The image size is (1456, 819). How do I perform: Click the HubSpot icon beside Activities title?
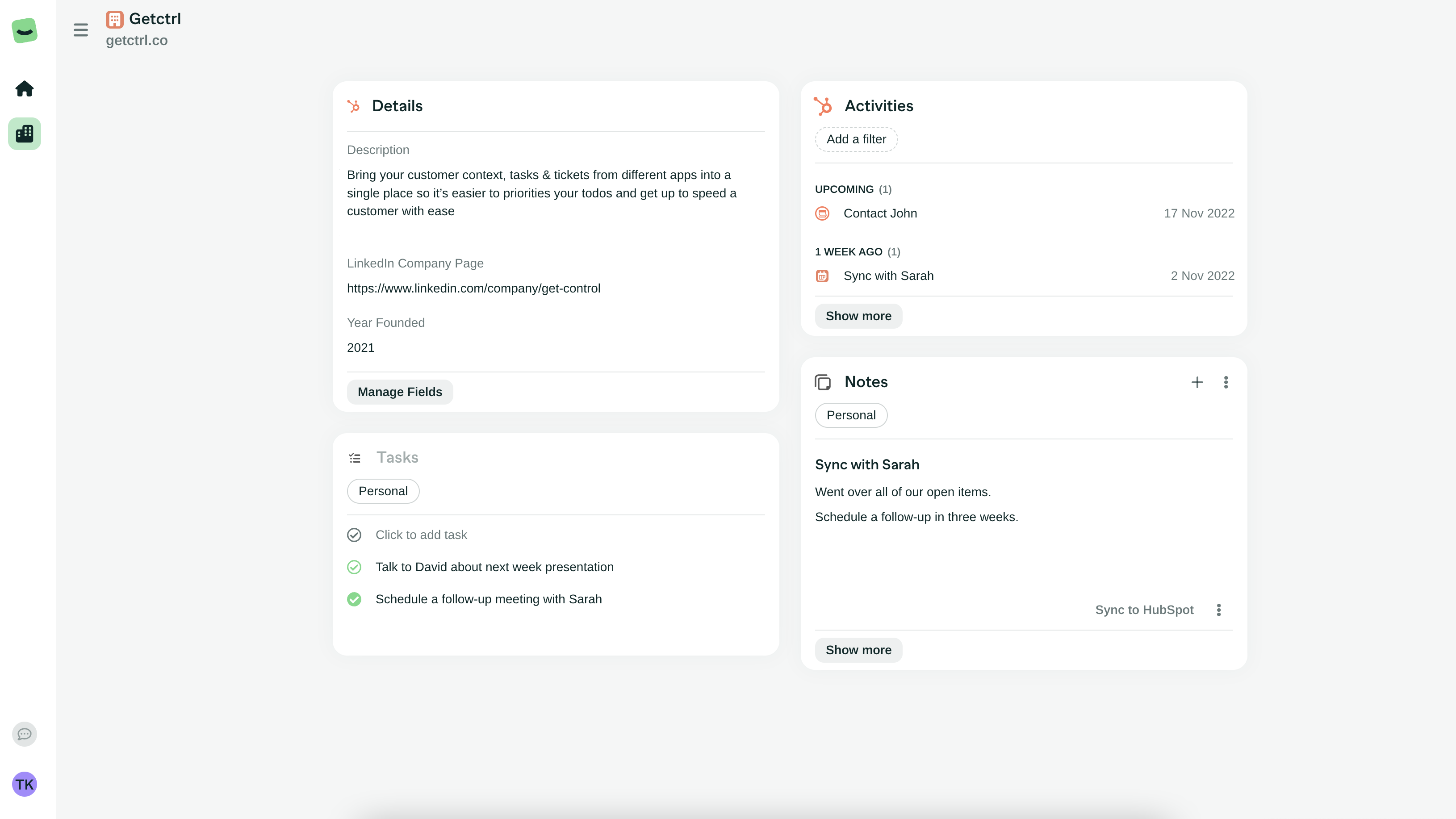click(x=823, y=105)
